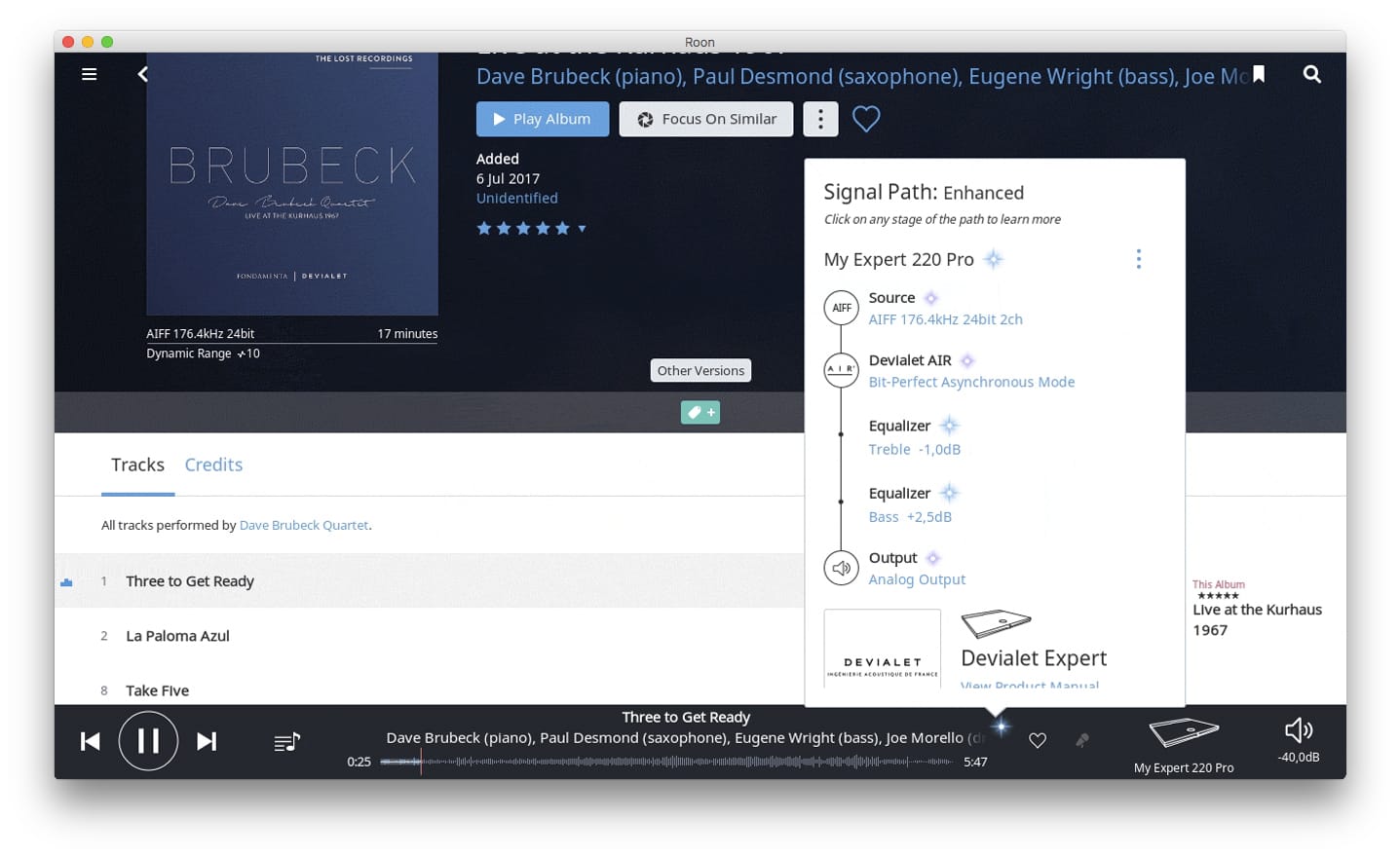Click the pin icon in footer
Screen dimensions: 1400x857
click(x=1081, y=740)
